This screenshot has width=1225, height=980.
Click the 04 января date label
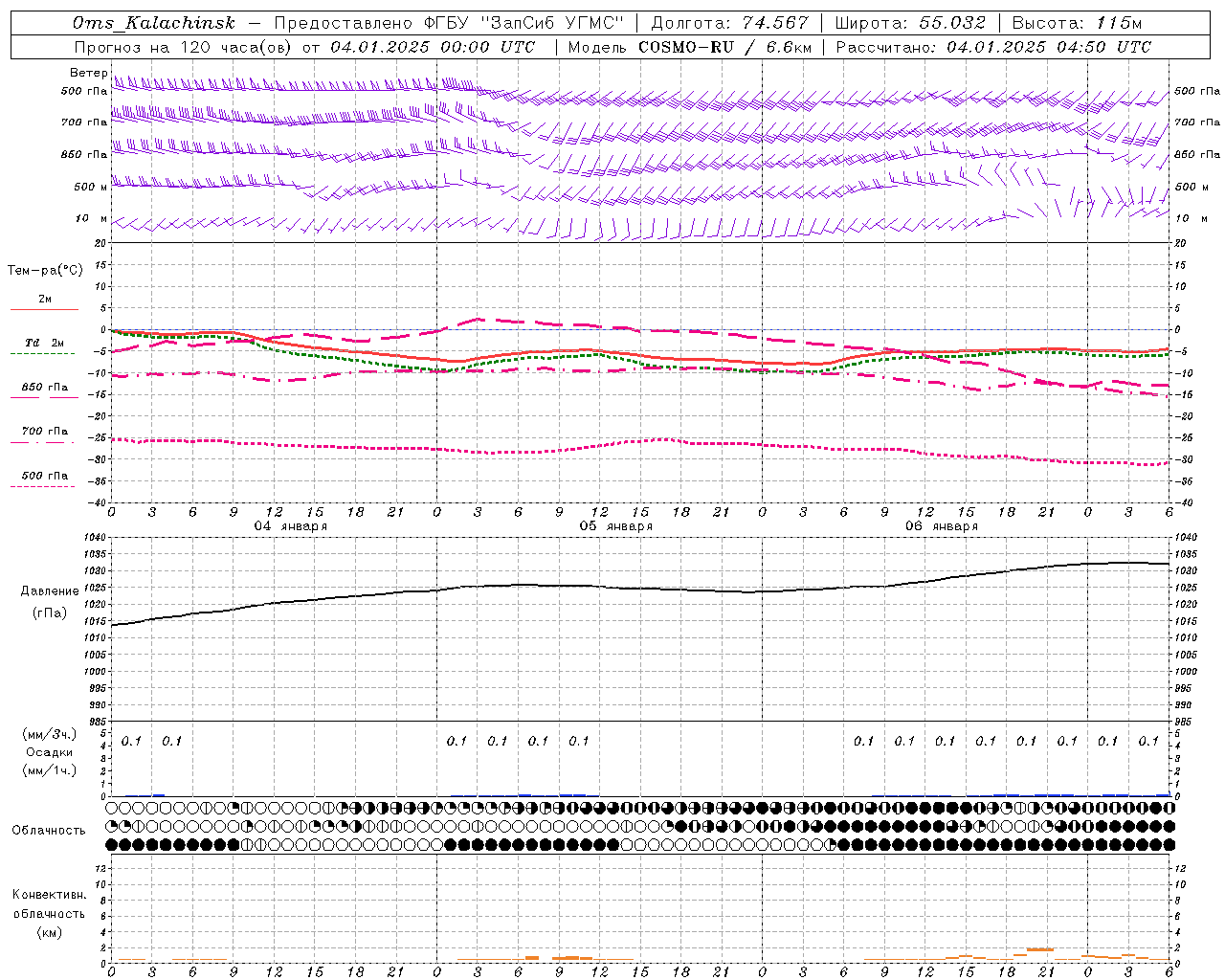pyautogui.click(x=290, y=526)
